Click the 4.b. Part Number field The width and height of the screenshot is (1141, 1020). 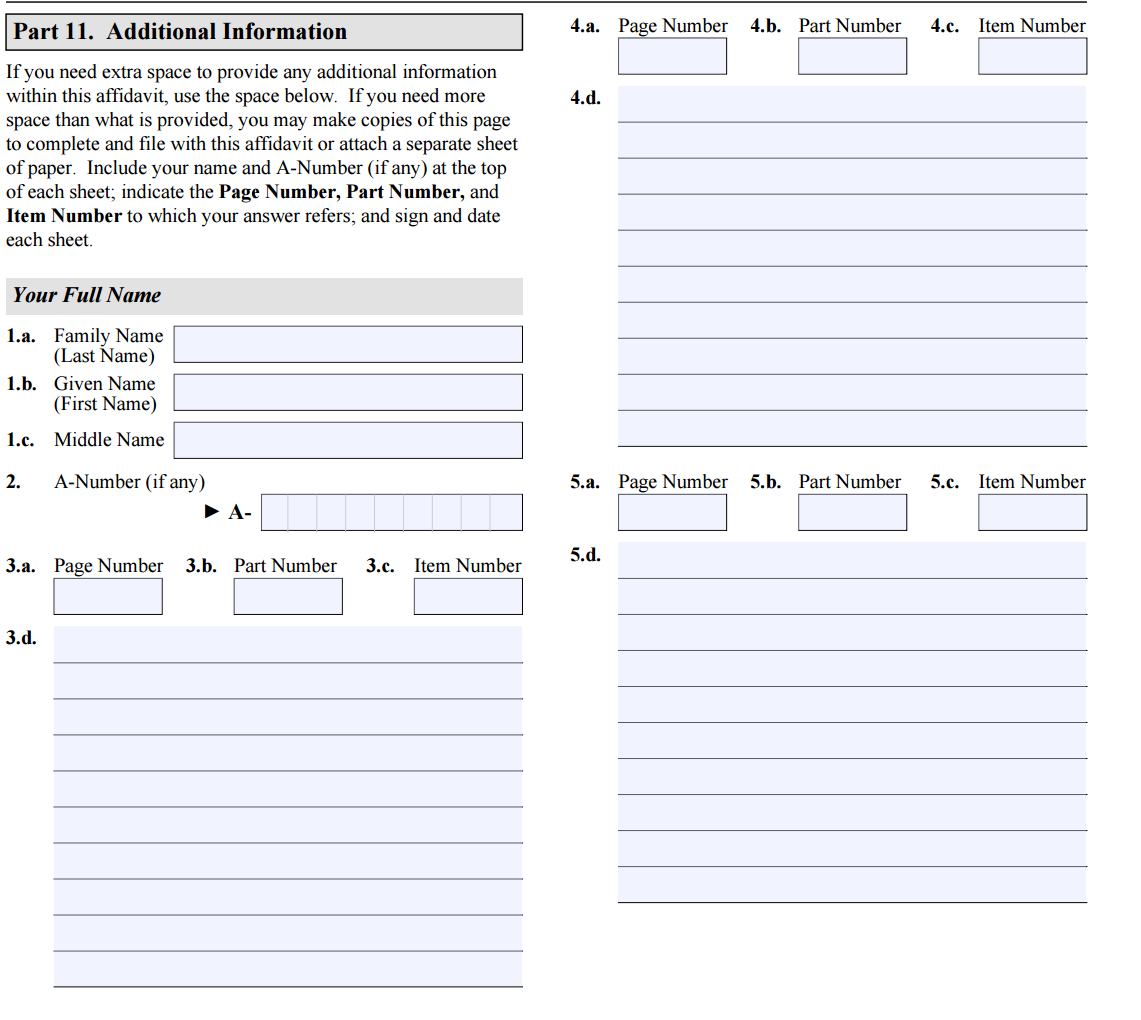(852, 56)
